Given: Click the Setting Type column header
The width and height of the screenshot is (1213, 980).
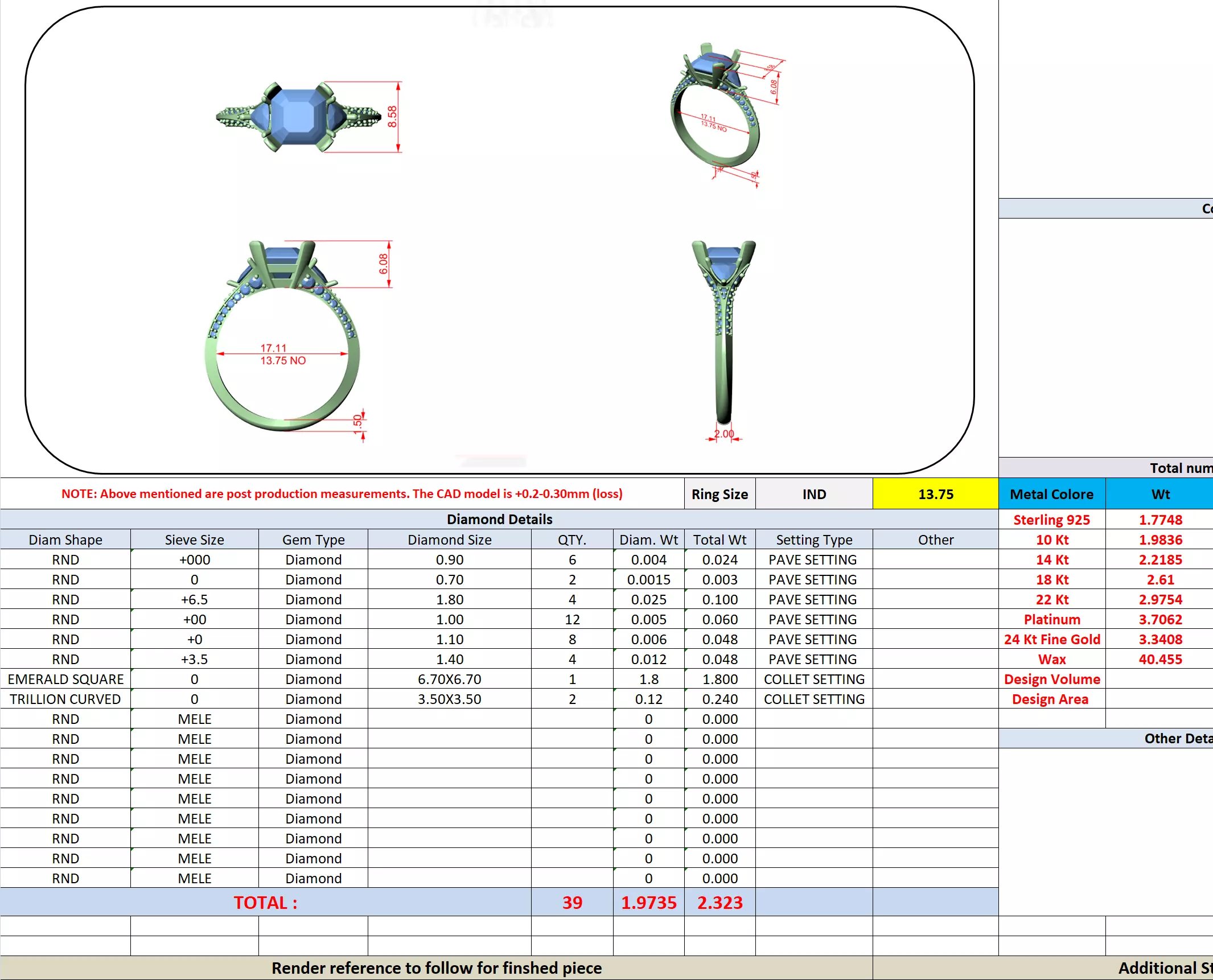Looking at the screenshot, I should pos(814,540).
